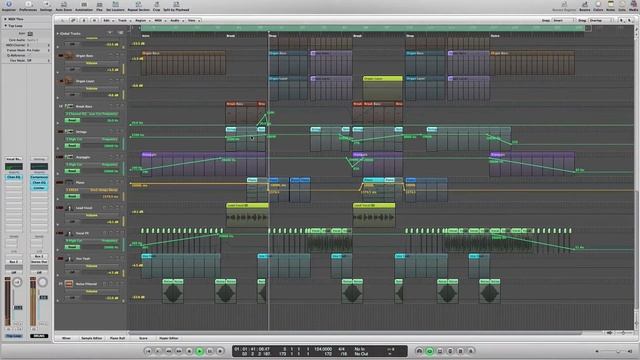Toggle Read automation on Arpeggio track
Viewport: 640px width, 360px height.
pyautogui.click(x=72, y=171)
